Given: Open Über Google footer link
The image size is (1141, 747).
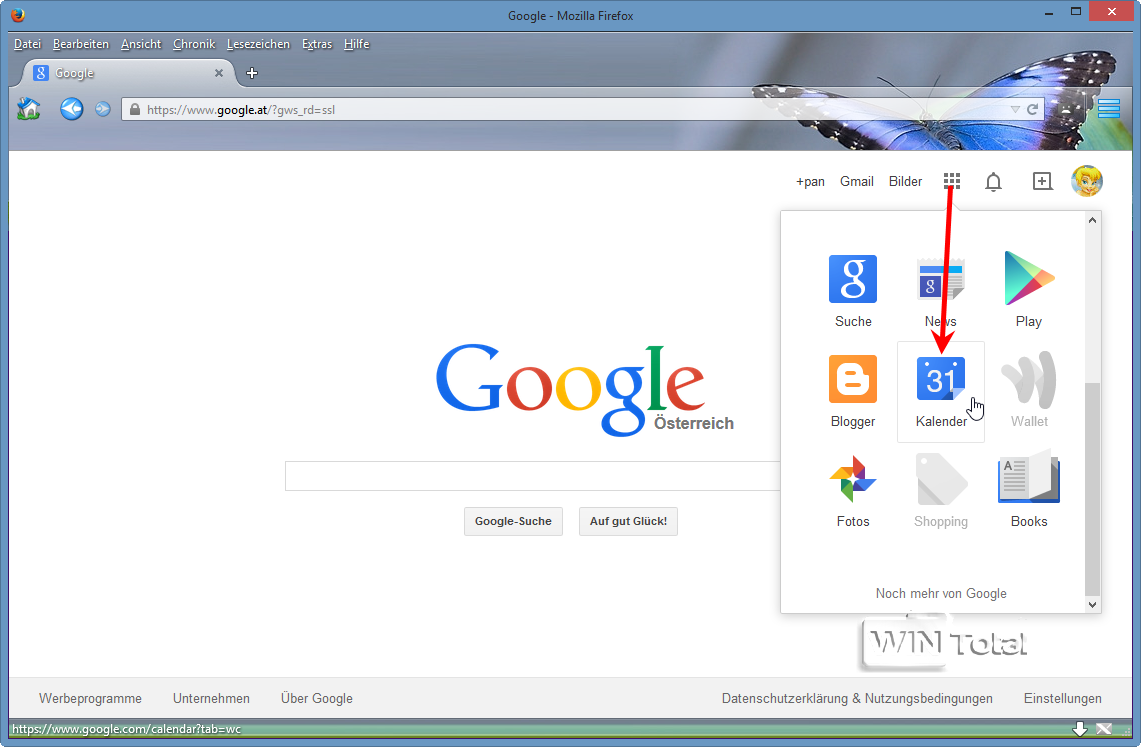Looking at the screenshot, I should (317, 698).
